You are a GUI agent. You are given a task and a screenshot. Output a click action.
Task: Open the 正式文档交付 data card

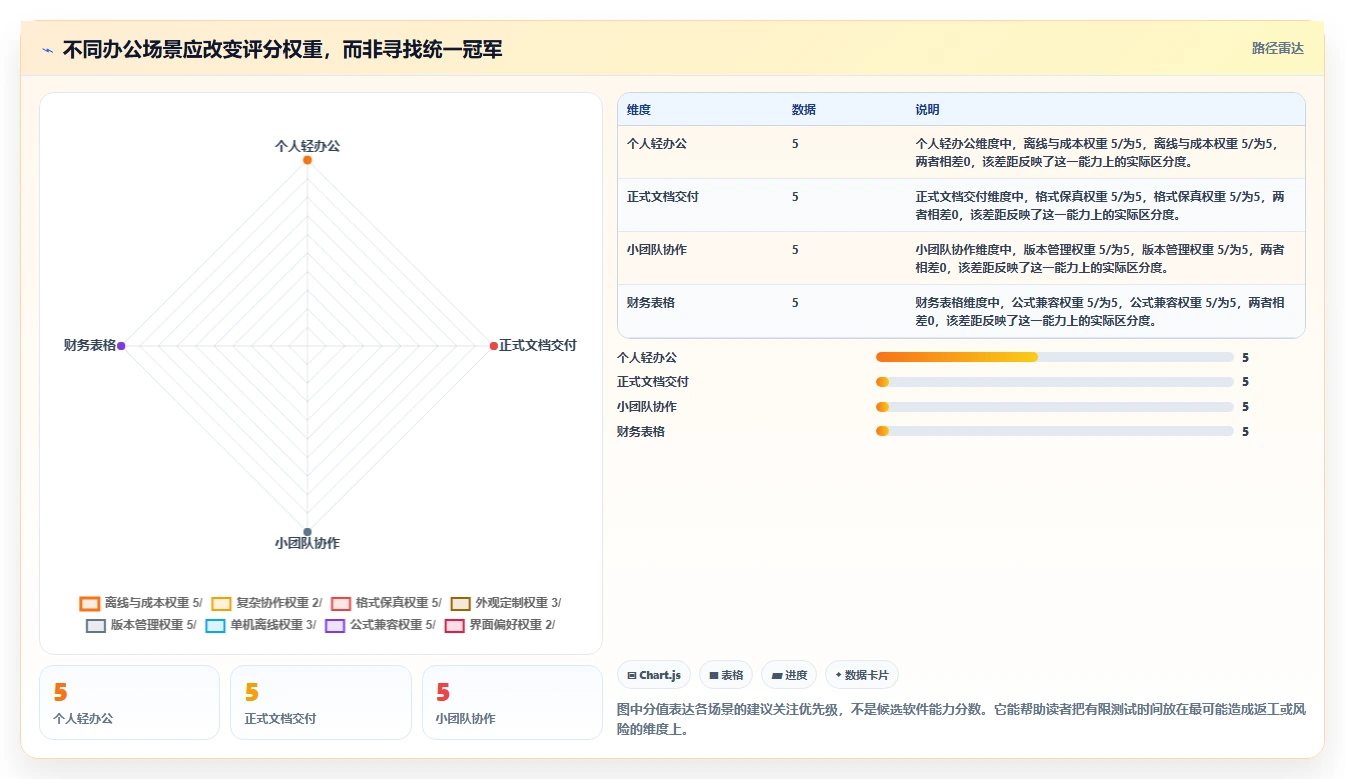[x=321, y=703]
